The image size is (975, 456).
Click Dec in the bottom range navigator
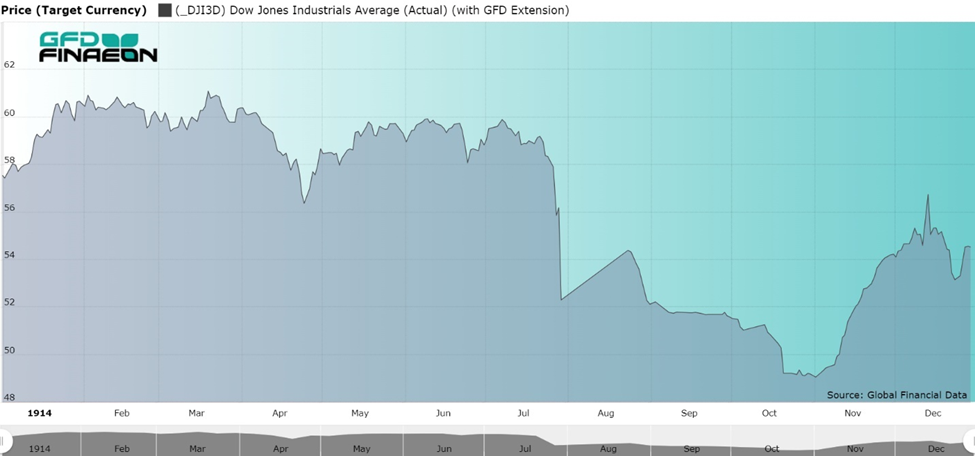(936, 449)
